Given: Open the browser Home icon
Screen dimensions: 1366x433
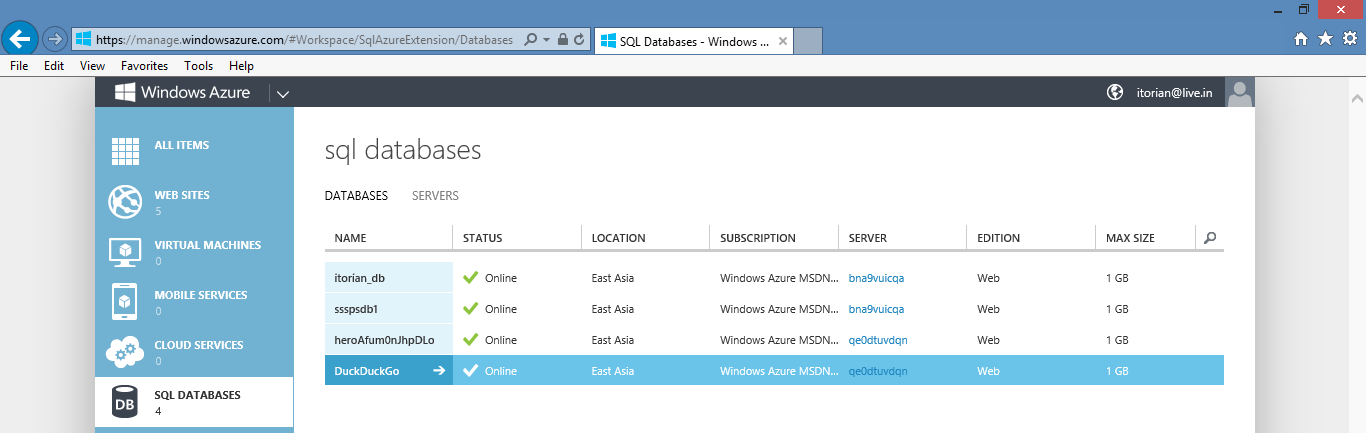Looking at the screenshot, I should pyautogui.click(x=1301, y=39).
